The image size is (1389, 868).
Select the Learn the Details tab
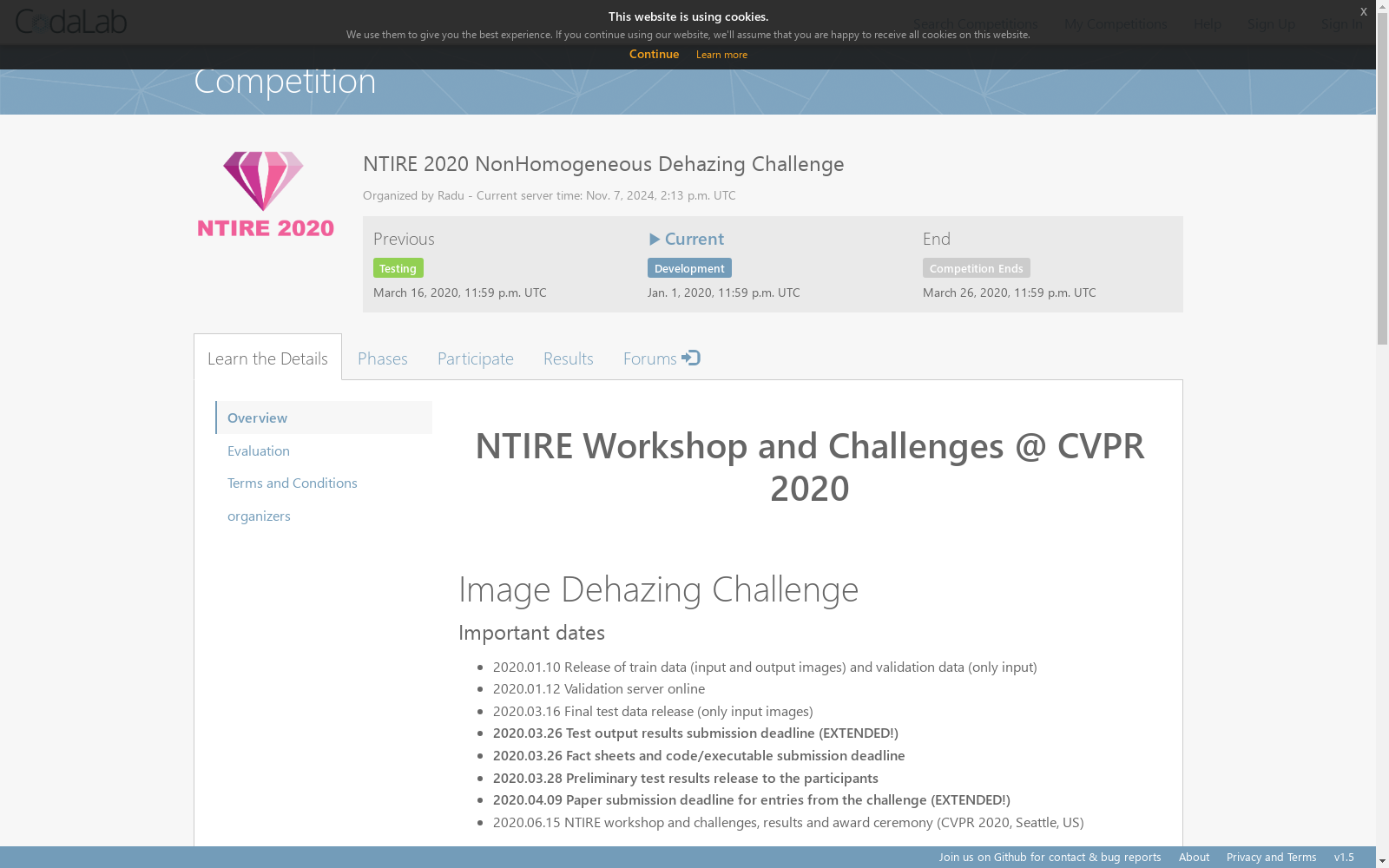click(x=267, y=358)
